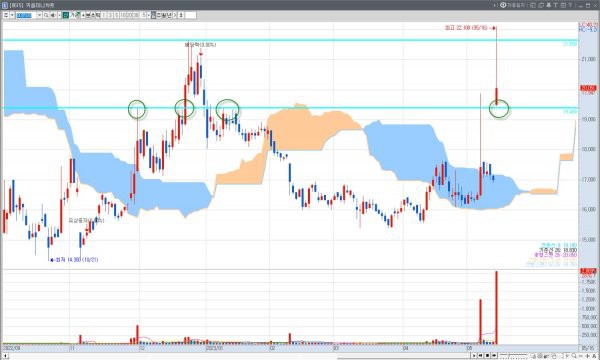600x360 pixels.
Task: Click the stop button on bottom bar
Action: point(487,355)
